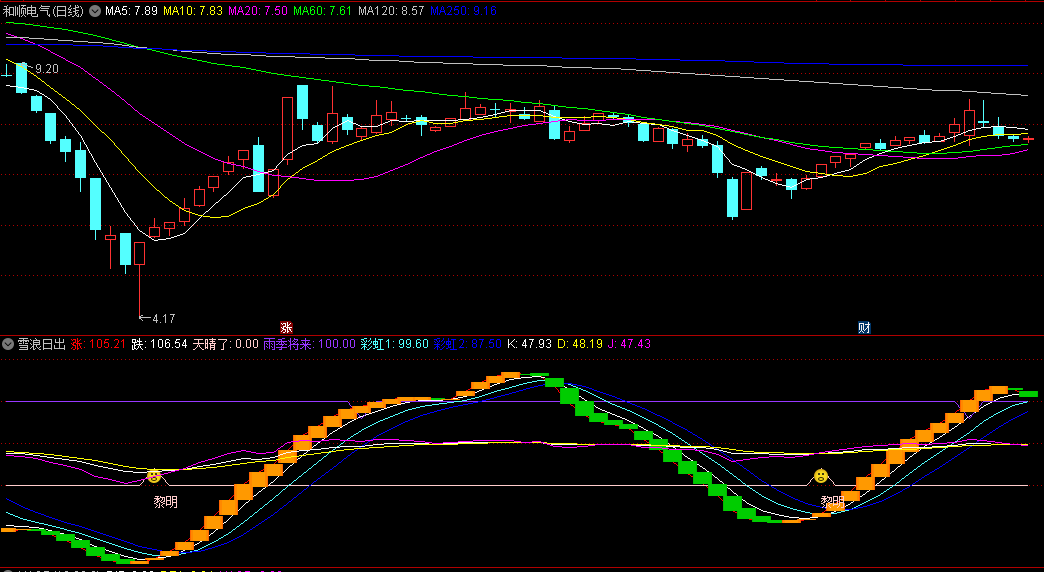
Task: Click the 彩虹1: 99.60 value
Action: (395, 344)
